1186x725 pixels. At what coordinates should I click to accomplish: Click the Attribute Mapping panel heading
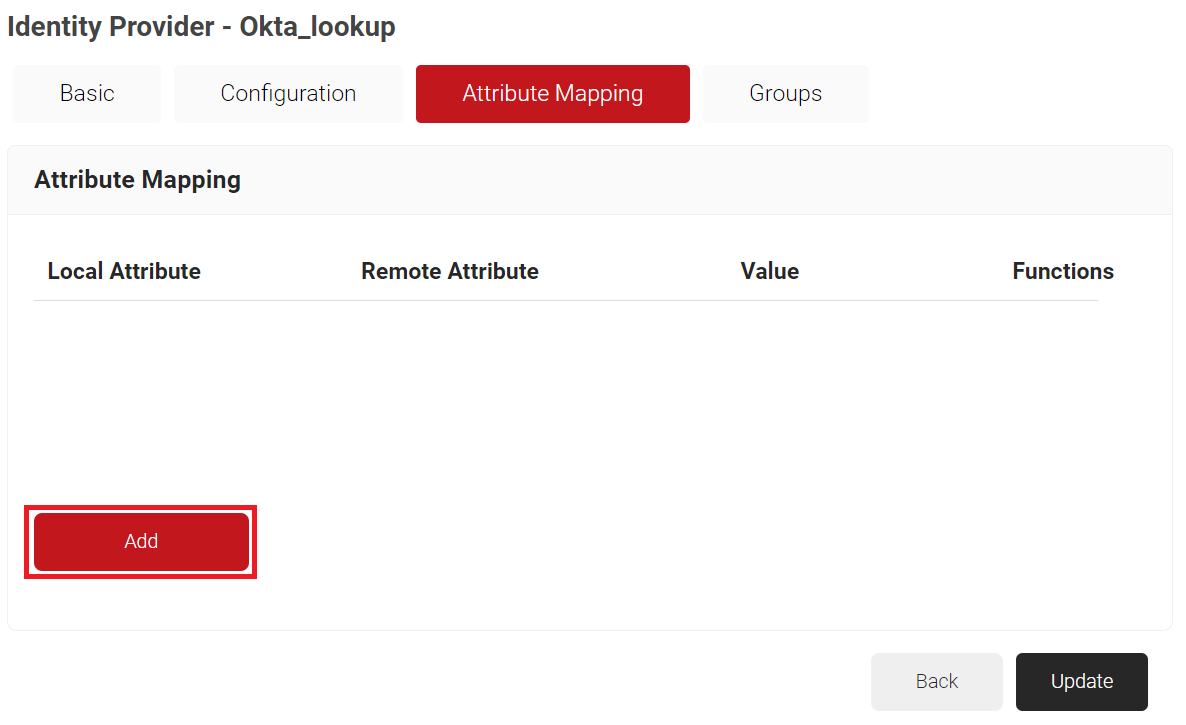138,180
